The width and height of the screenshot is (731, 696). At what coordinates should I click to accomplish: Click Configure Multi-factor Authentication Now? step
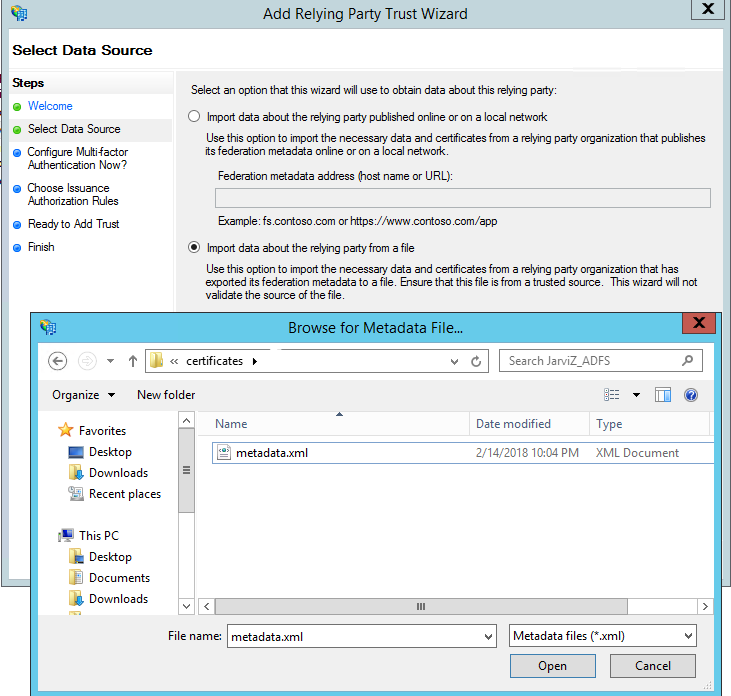77,158
